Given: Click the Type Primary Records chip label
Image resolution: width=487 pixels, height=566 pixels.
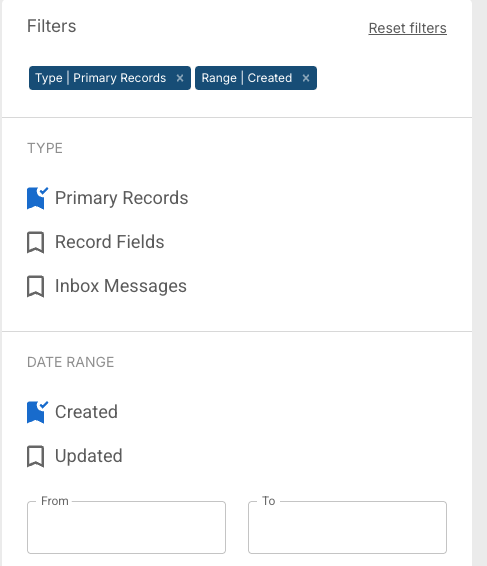Looking at the screenshot, I should pyautogui.click(x=101, y=78).
